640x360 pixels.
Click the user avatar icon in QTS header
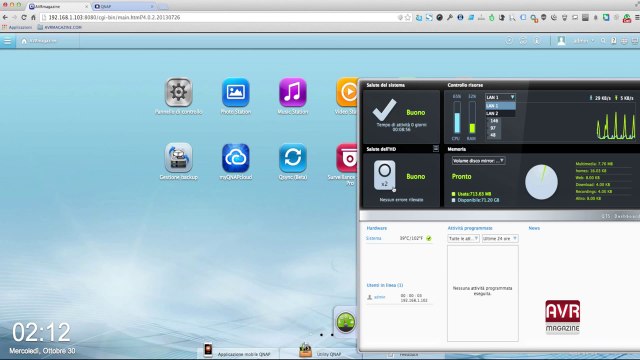click(561, 41)
